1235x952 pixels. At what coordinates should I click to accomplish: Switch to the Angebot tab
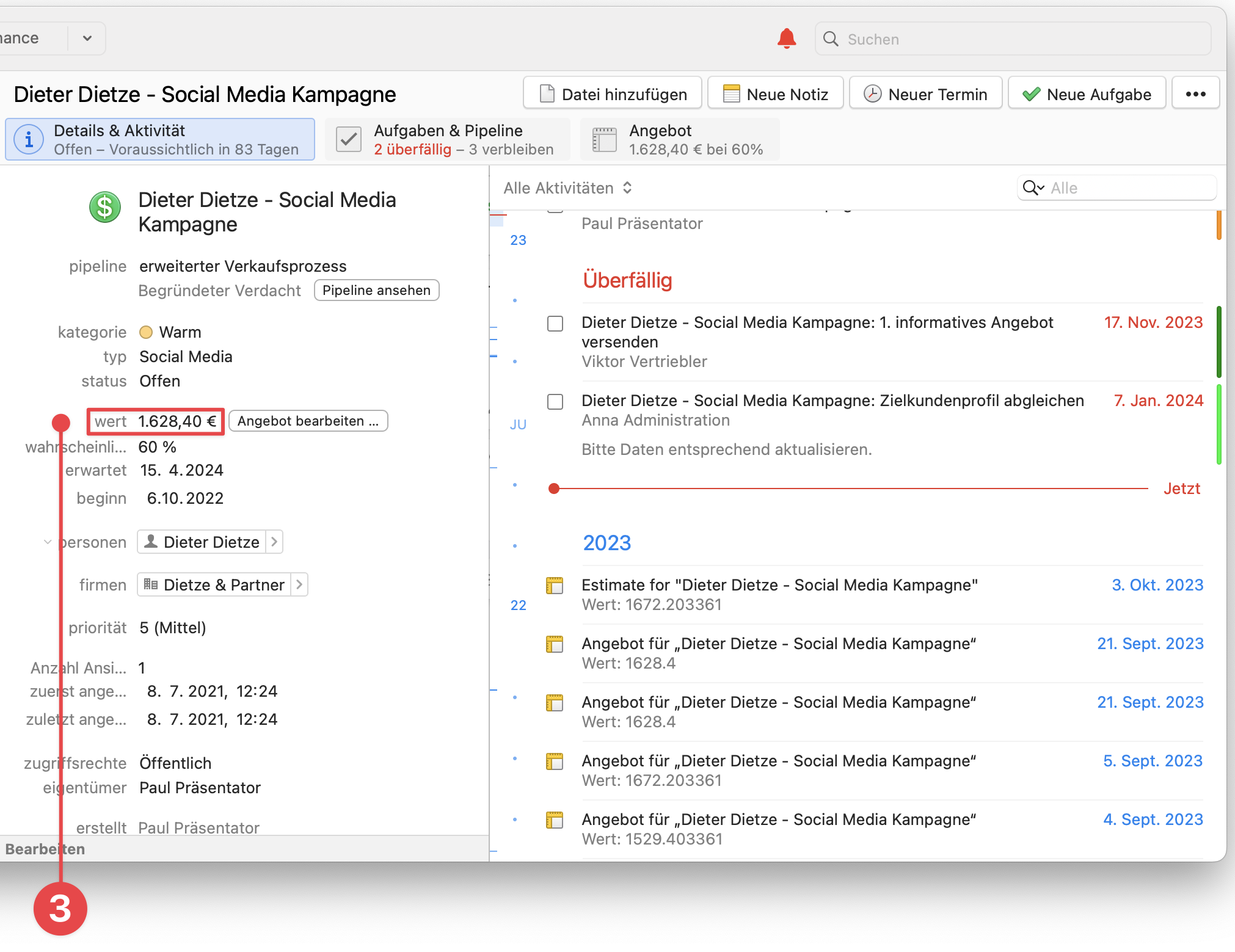(x=679, y=140)
